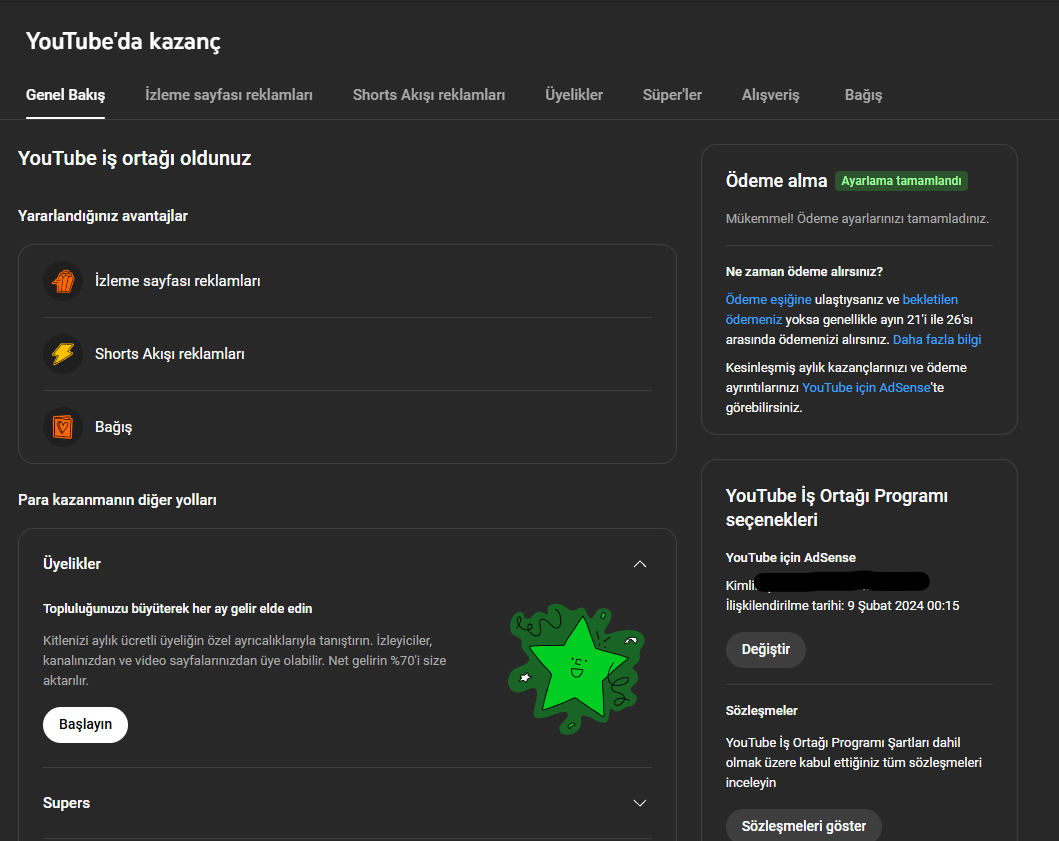Go to the Üyelikler tab
This screenshot has width=1059, height=841.
click(x=574, y=95)
